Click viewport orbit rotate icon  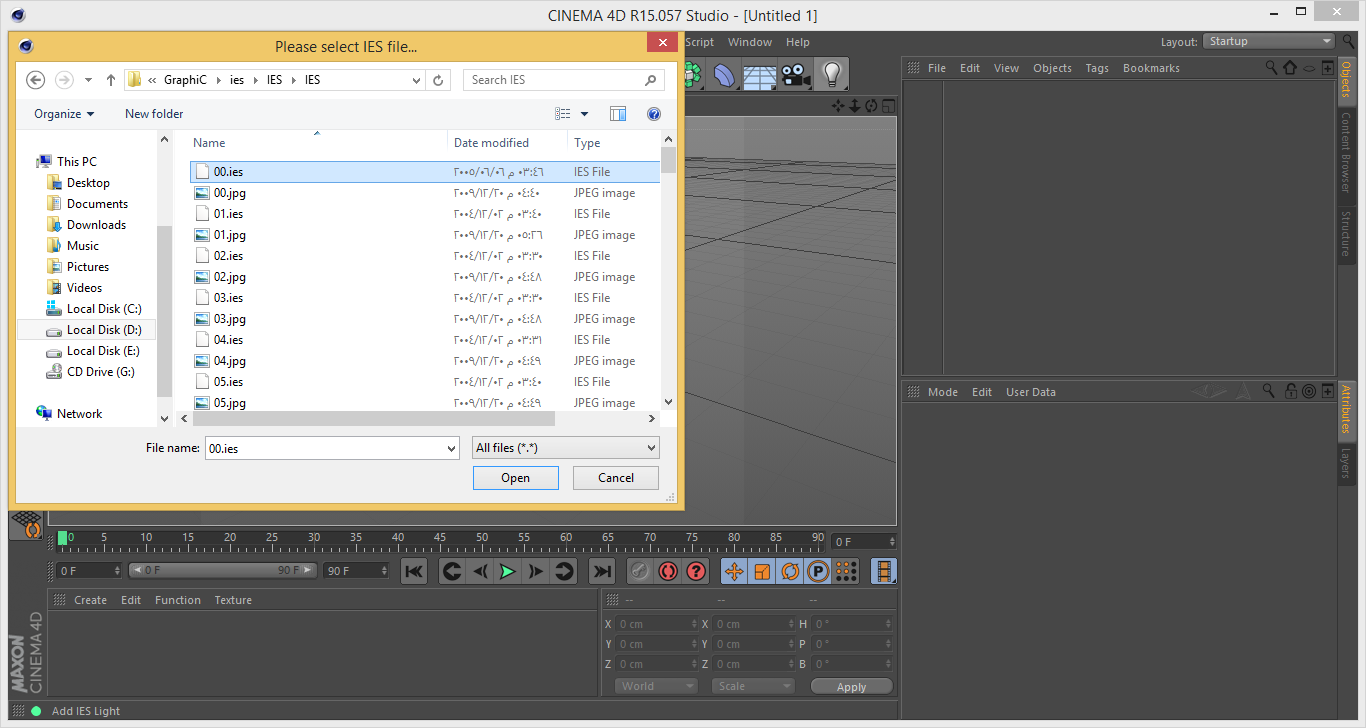[871, 106]
